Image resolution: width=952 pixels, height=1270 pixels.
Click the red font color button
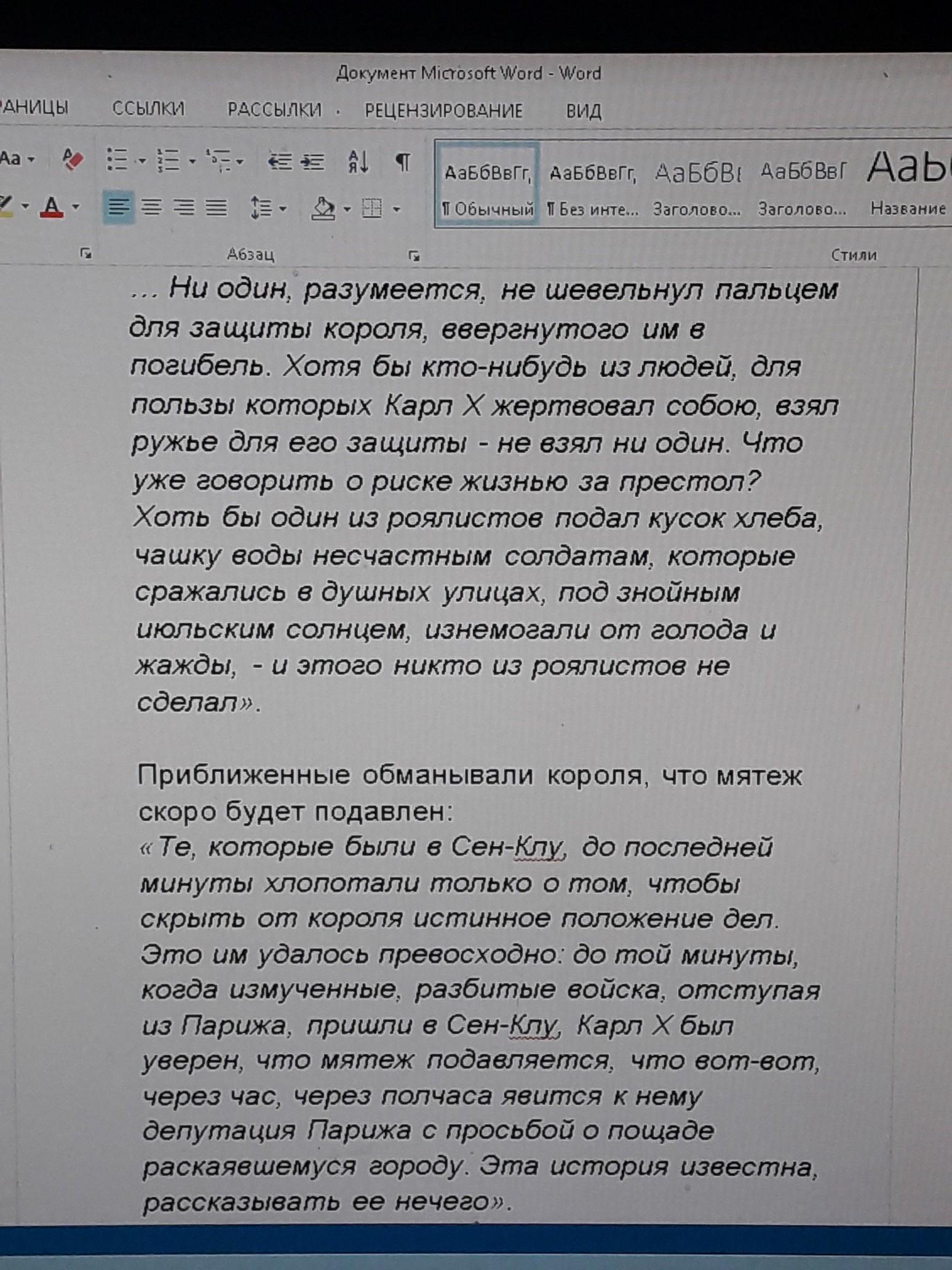tap(52, 206)
